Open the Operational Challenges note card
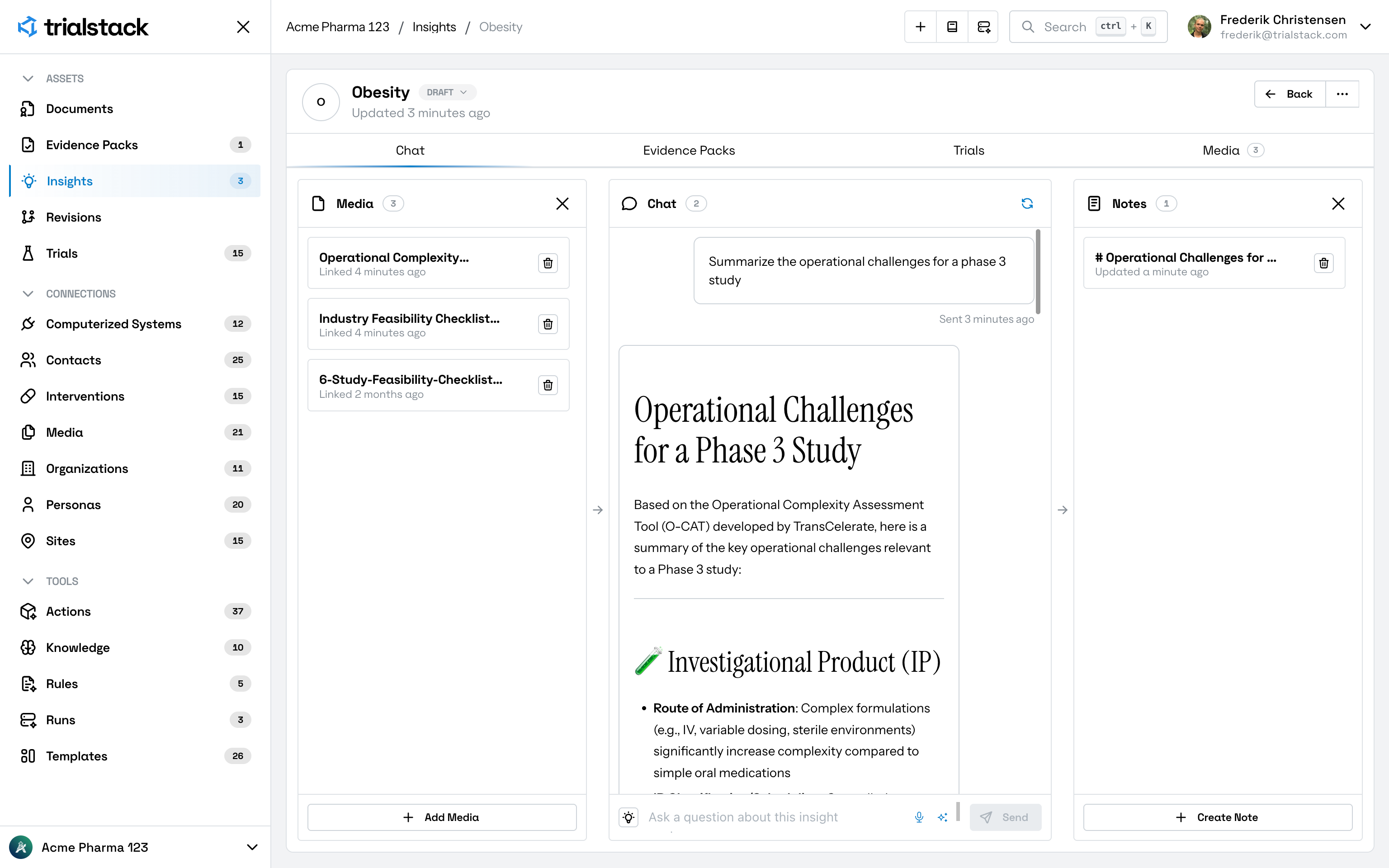This screenshot has width=1389, height=868. [1214, 263]
